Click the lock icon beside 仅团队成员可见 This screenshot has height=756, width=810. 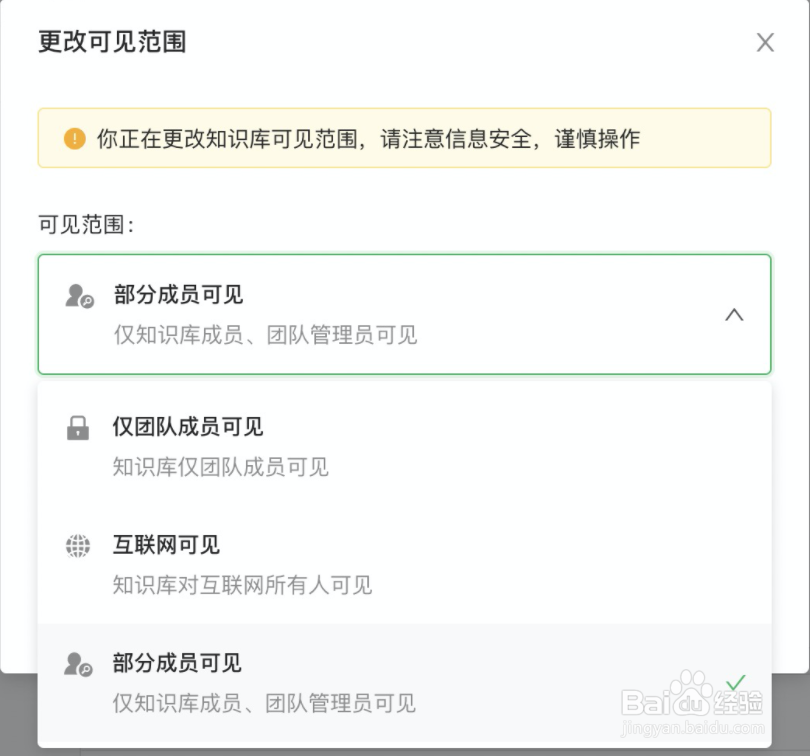click(78, 426)
